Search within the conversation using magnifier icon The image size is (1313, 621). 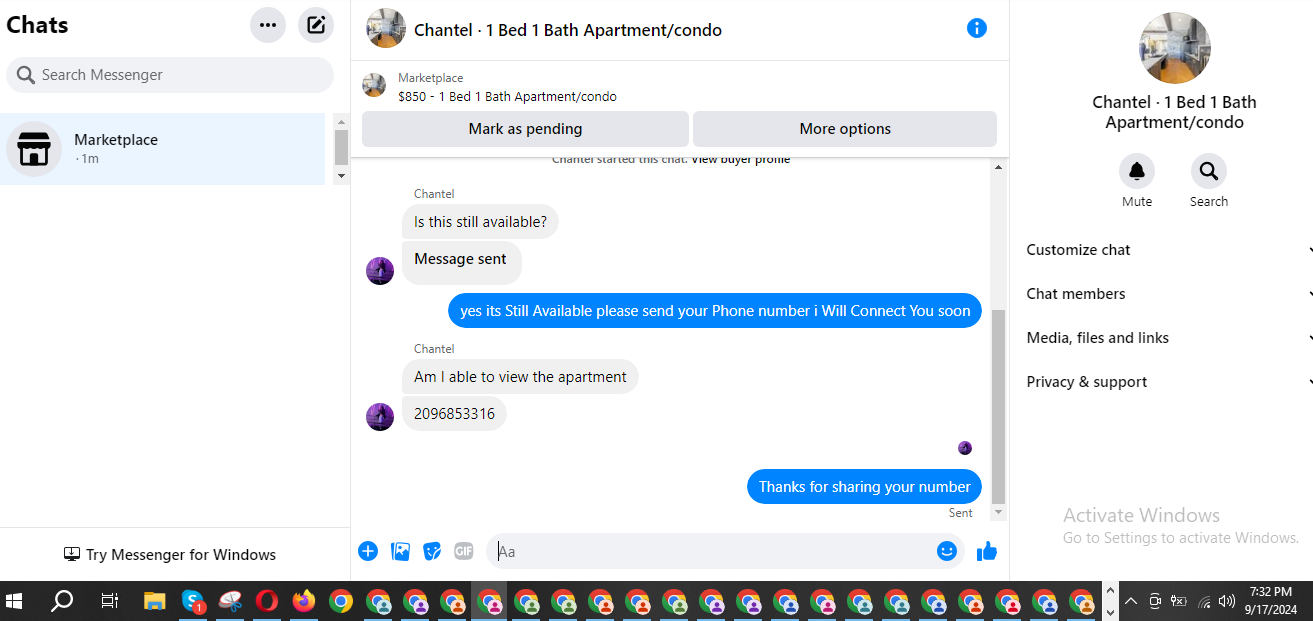pos(1209,171)
